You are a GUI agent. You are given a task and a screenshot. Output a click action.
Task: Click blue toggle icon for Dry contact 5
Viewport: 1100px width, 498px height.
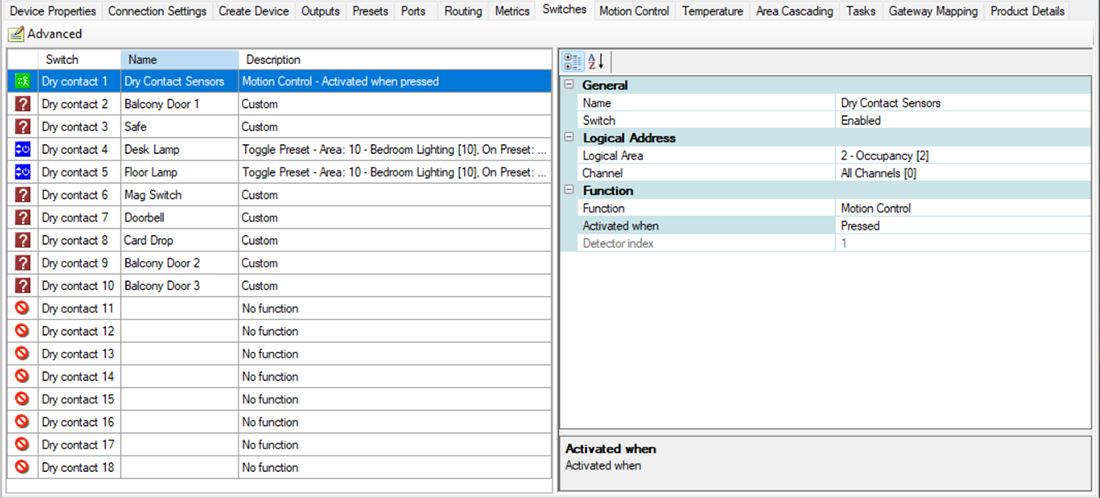[22, 173]
